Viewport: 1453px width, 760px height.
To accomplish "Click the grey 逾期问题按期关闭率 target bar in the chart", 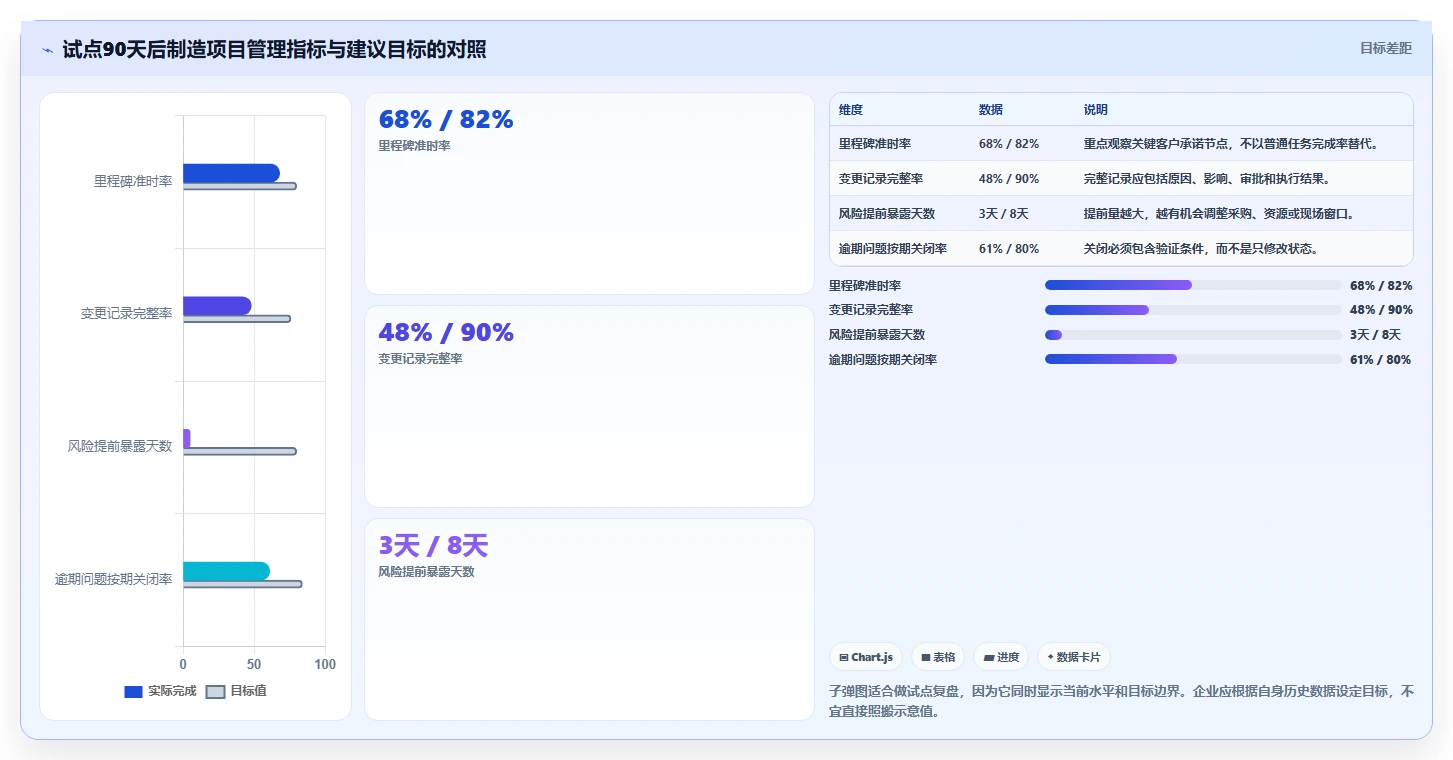I will coord(242,584).
